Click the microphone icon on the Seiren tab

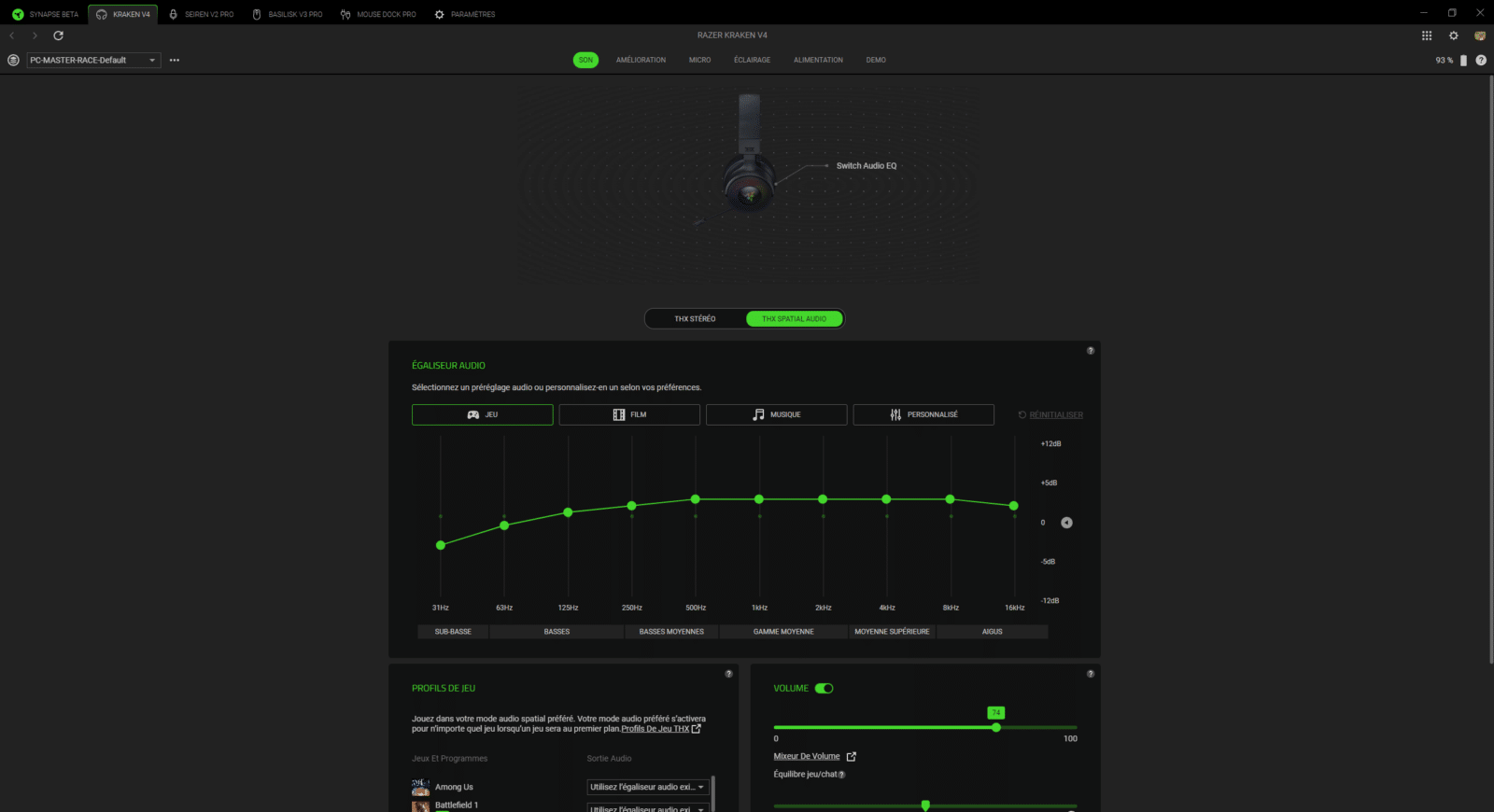click(173, 14)
